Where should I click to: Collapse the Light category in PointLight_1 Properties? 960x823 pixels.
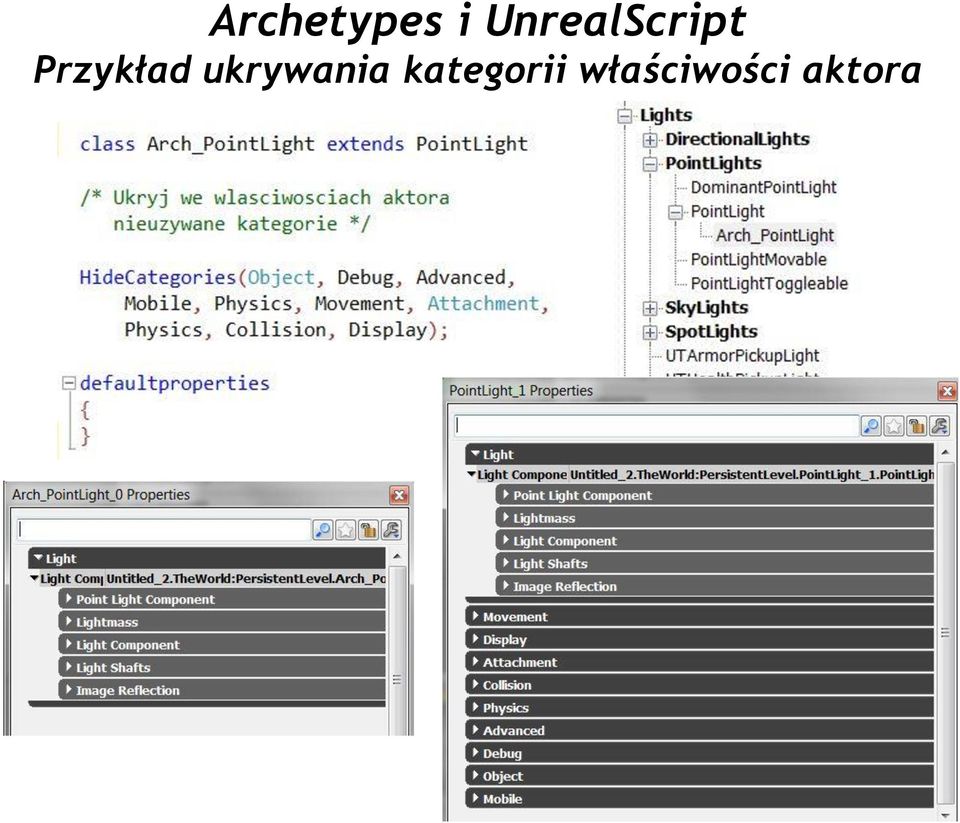click(x=475, y=454)
